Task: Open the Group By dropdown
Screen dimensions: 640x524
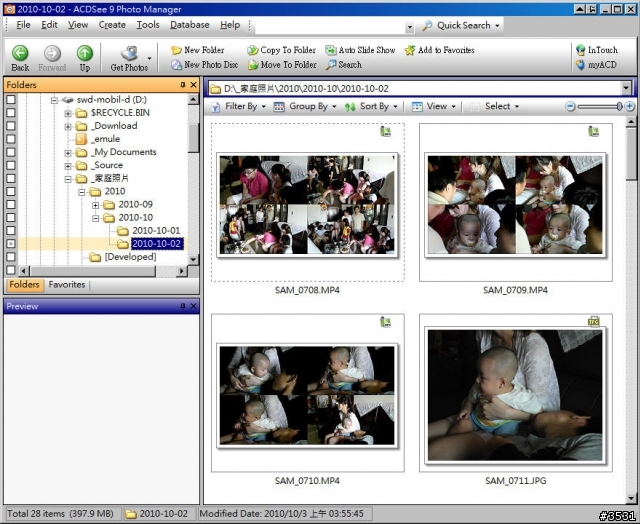Action: [305, 107]
